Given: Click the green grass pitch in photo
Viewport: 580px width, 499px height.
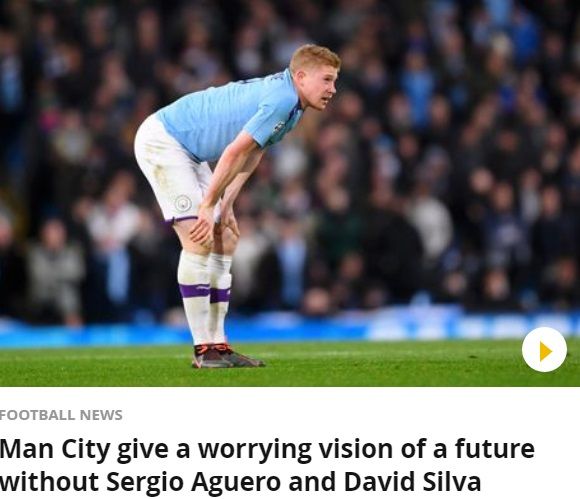Looking at the screenshot, I should [290, 366].
